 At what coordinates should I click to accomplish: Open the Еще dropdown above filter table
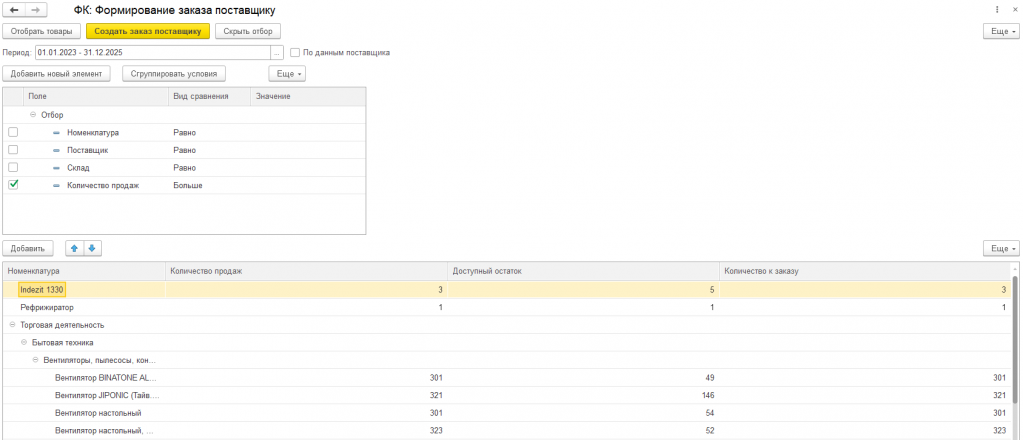point(287,73)
